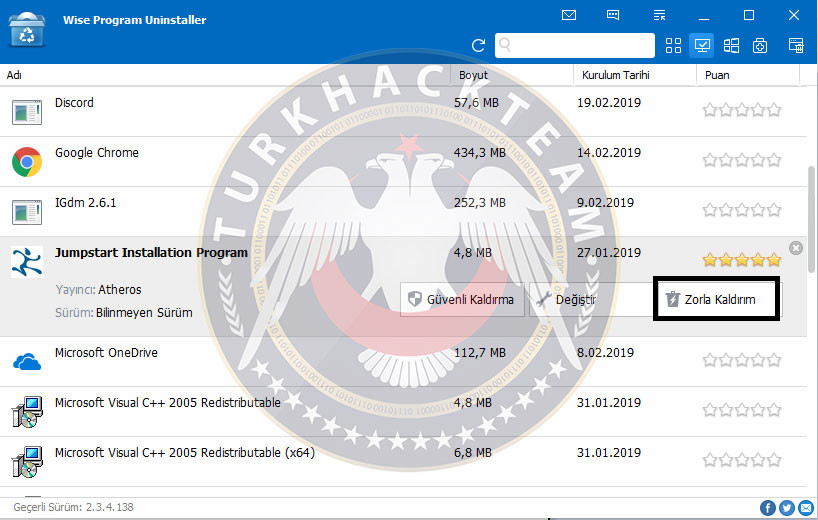
Task: Click the Wise Program Uninstaller logo
Action: click(27, 30)
